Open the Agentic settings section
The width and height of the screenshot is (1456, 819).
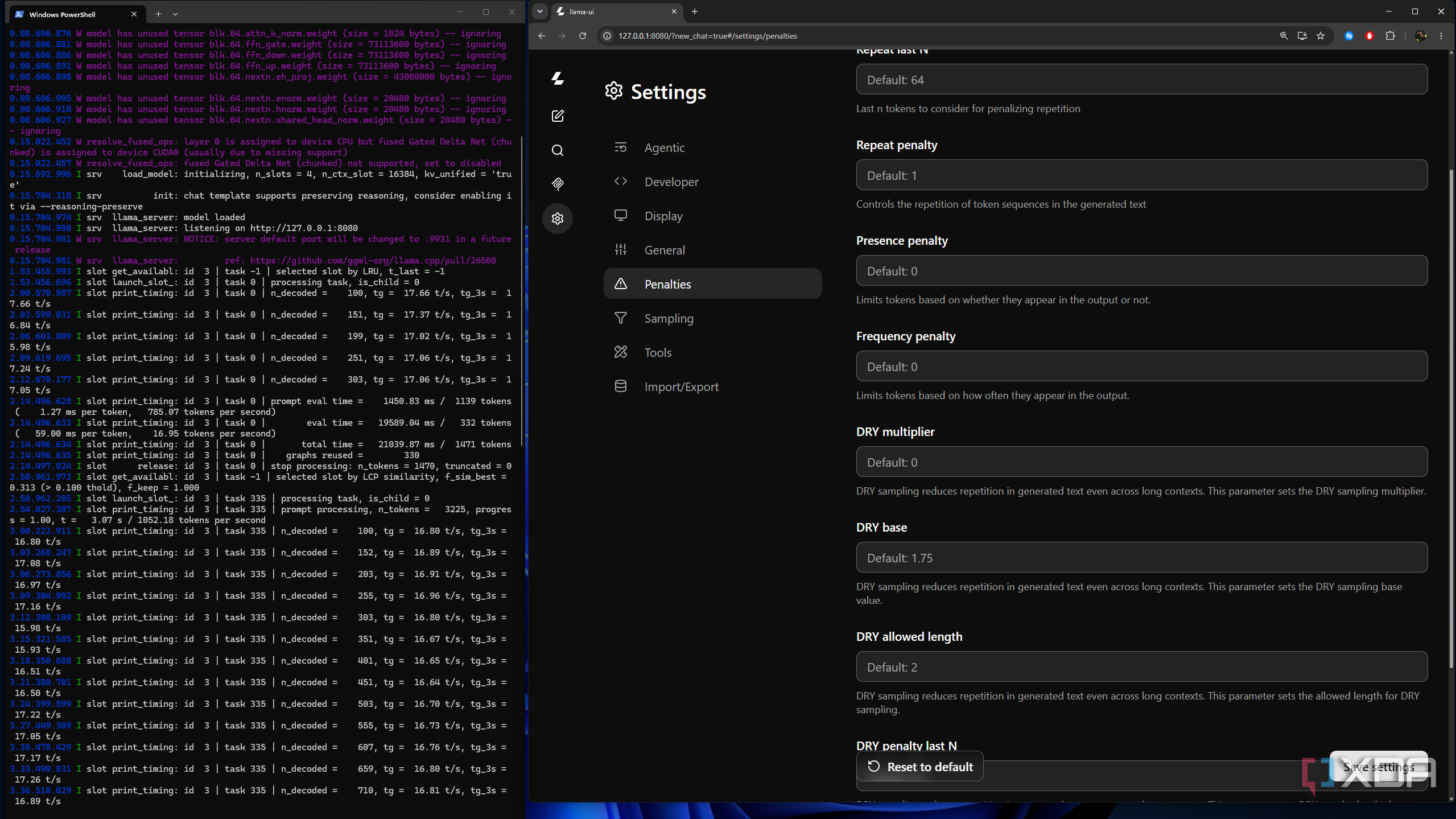(x=712, y=147)
